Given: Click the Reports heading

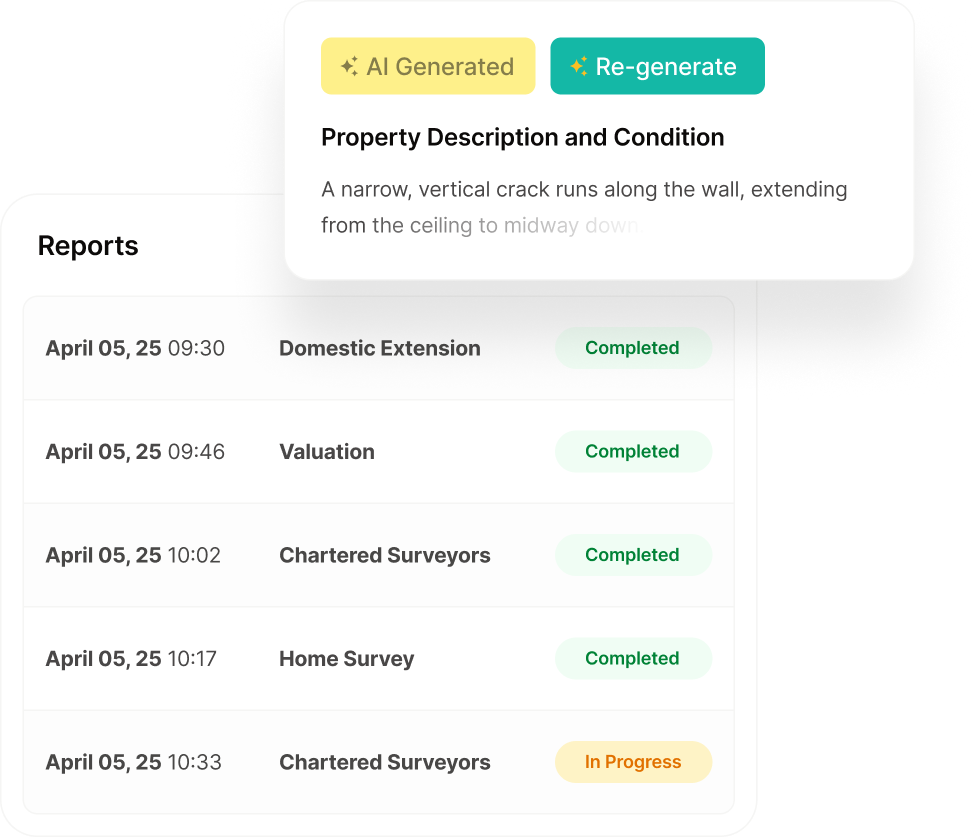Looking at the screenshot, I should pyautogui.click(x=88, y=246).
